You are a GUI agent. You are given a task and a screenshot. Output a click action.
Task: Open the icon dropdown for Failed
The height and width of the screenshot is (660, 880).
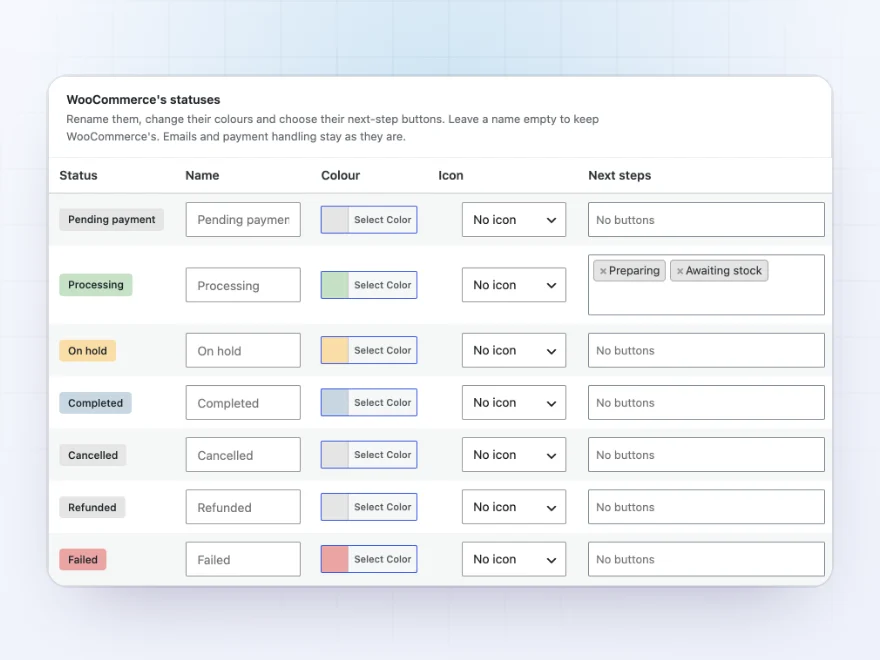(x=514, y=559)
